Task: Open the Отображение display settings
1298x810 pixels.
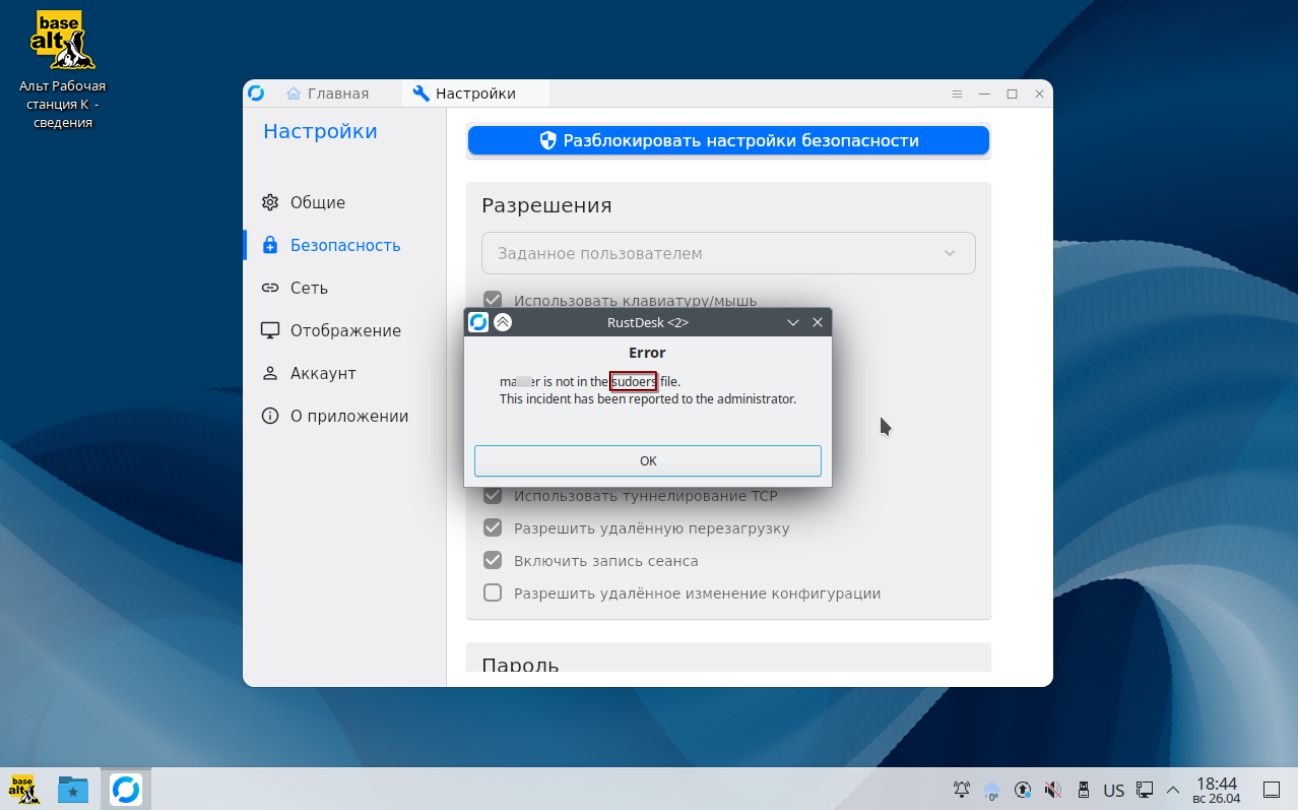Action: 344,331
